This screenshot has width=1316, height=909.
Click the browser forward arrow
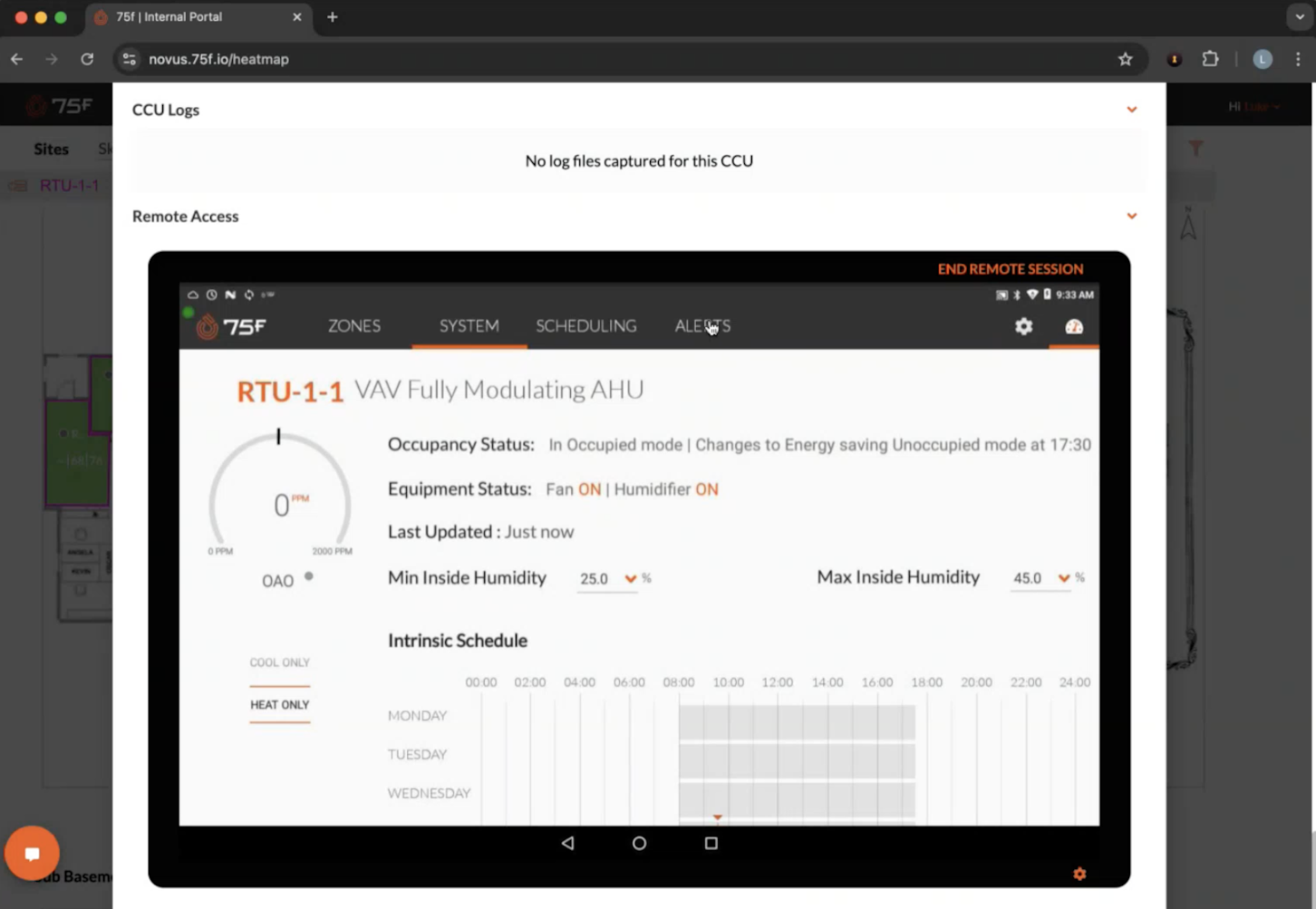52,59
